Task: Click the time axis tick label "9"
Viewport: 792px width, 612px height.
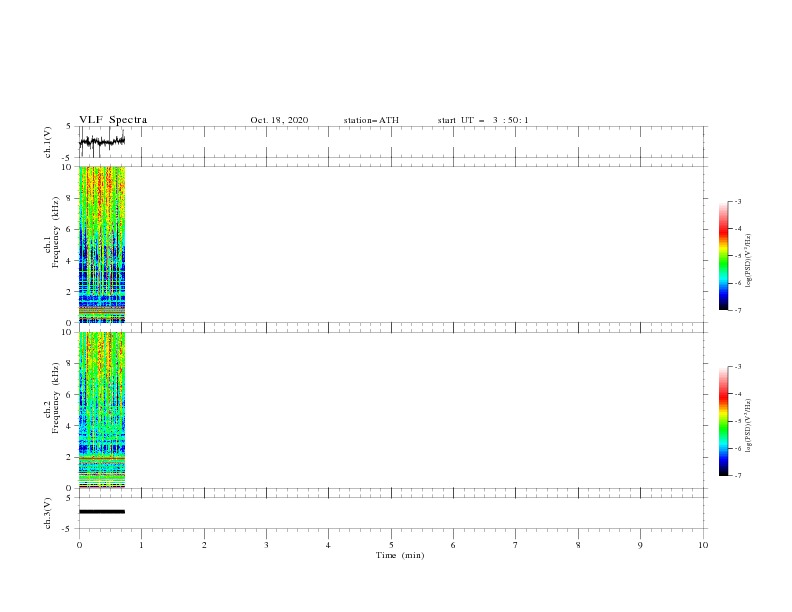Action: click(640, 545)
